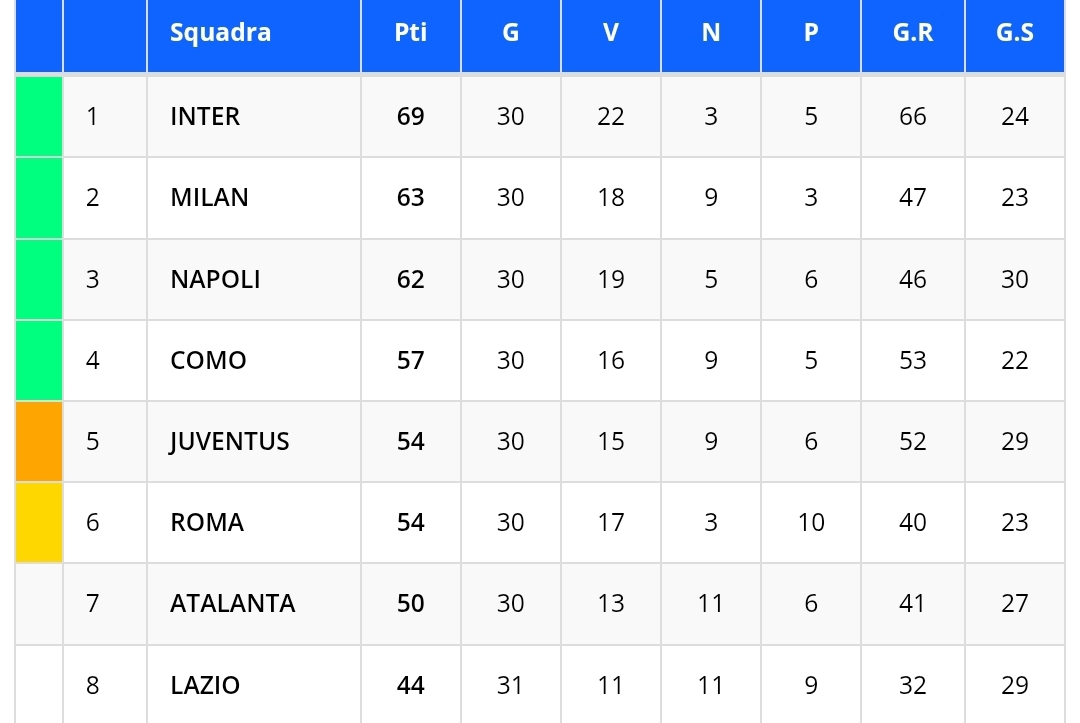Click on COMO team name
The height and width of the screenshot is (723, 1080).
click(x=208, y=360)
